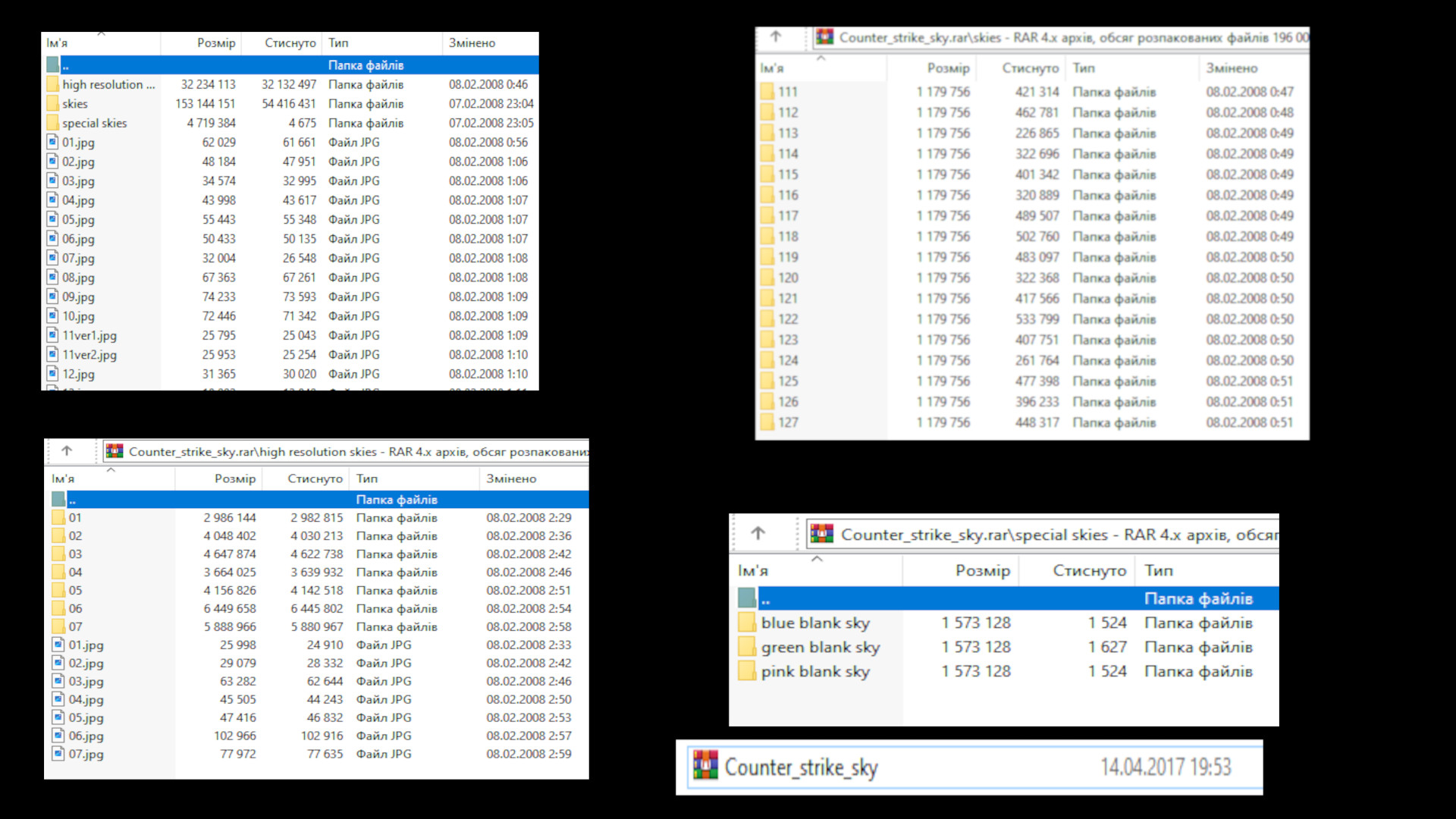Click the Стиснуто column header in the special skies window
This screenshot has width=1456, height=819.
(x=1089, y=570)
